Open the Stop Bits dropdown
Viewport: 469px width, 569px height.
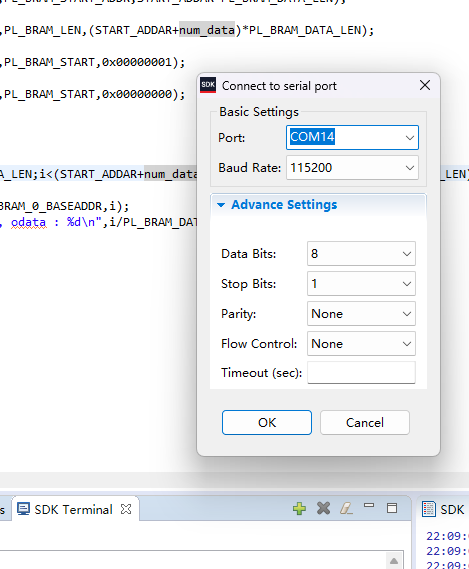click(361, 284)
